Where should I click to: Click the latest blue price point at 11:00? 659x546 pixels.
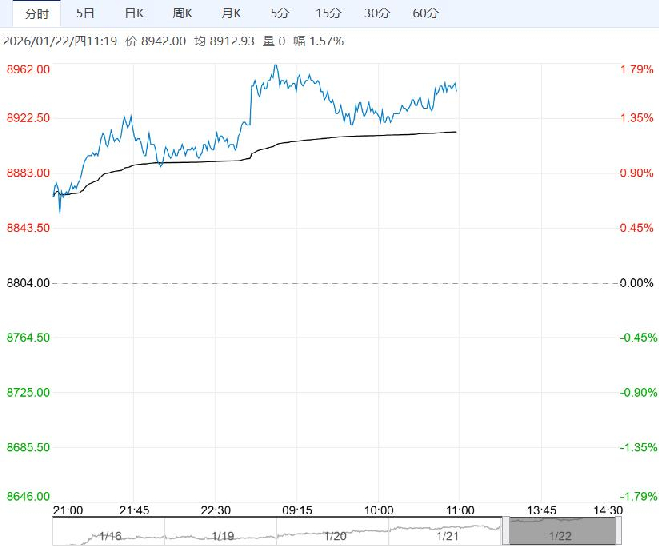[457, 88]
